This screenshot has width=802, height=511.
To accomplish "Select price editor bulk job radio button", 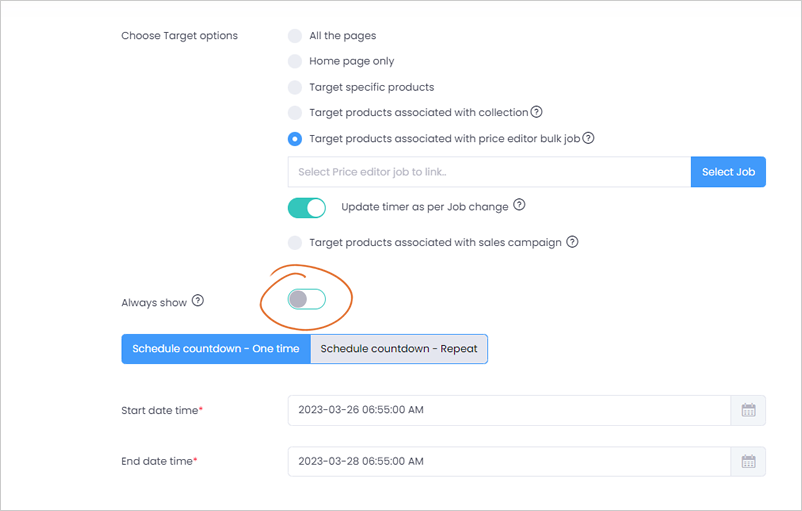I will [295, 139].
